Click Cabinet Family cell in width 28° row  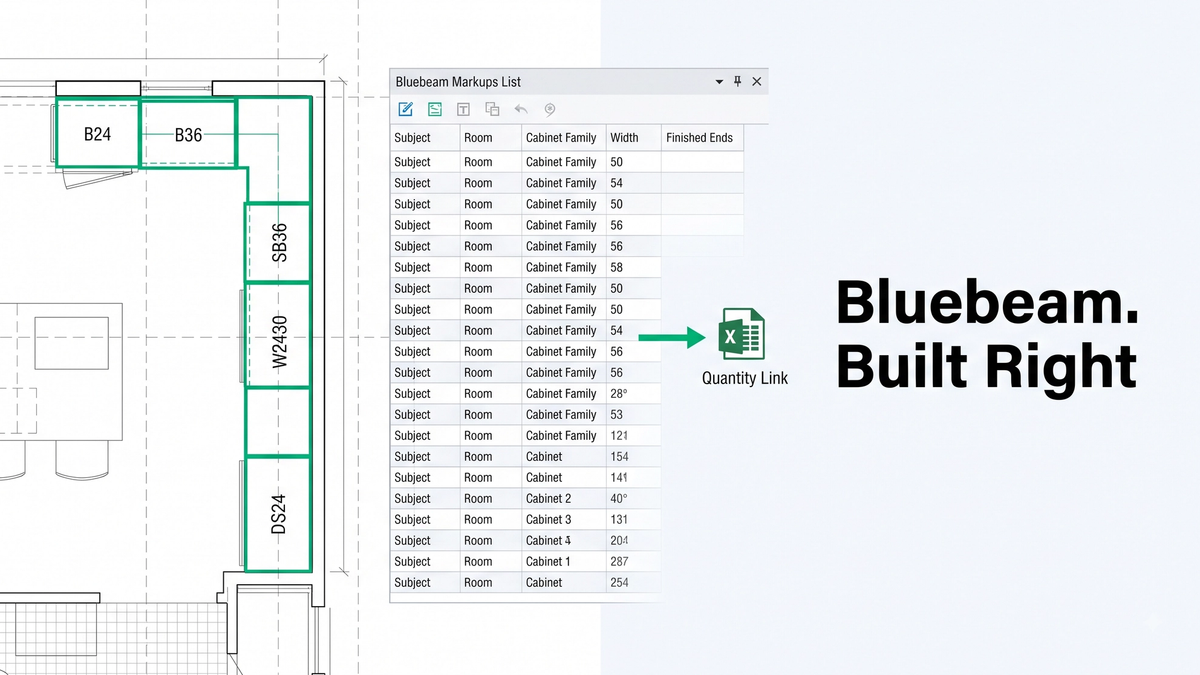tap(564, 394)
